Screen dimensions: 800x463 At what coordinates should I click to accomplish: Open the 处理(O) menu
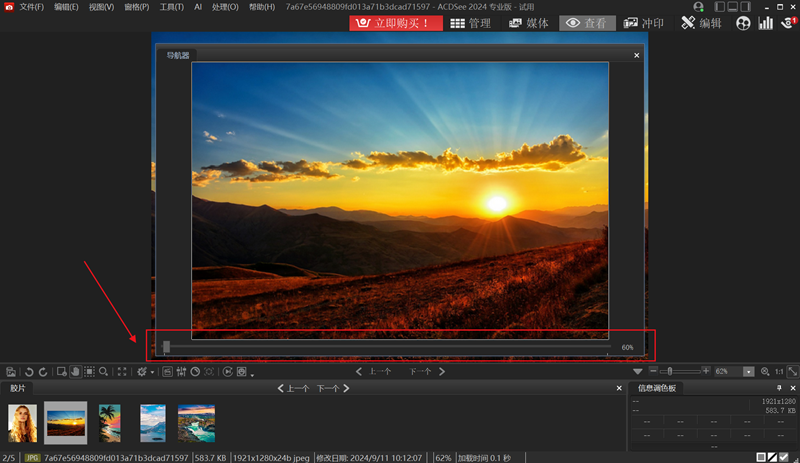(x=225, y=7)
